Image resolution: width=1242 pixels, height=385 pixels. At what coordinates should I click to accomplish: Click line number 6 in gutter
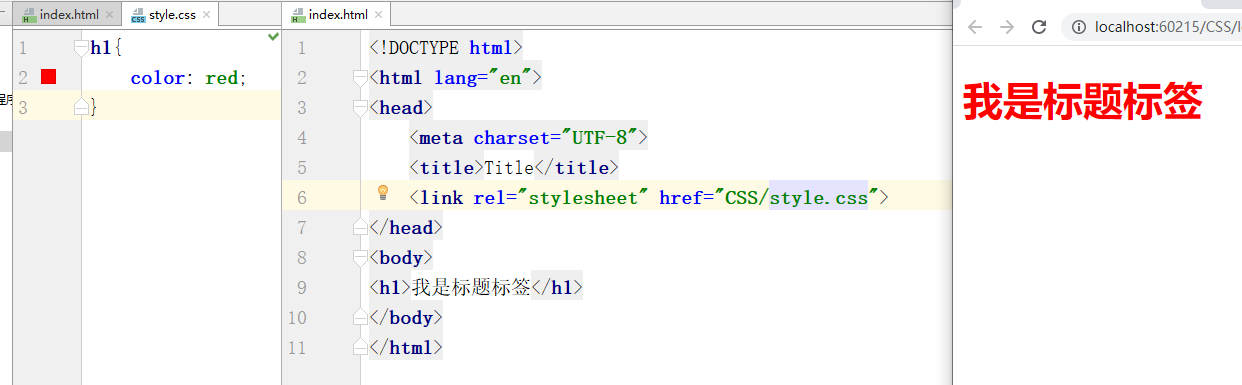pos(302,197)
